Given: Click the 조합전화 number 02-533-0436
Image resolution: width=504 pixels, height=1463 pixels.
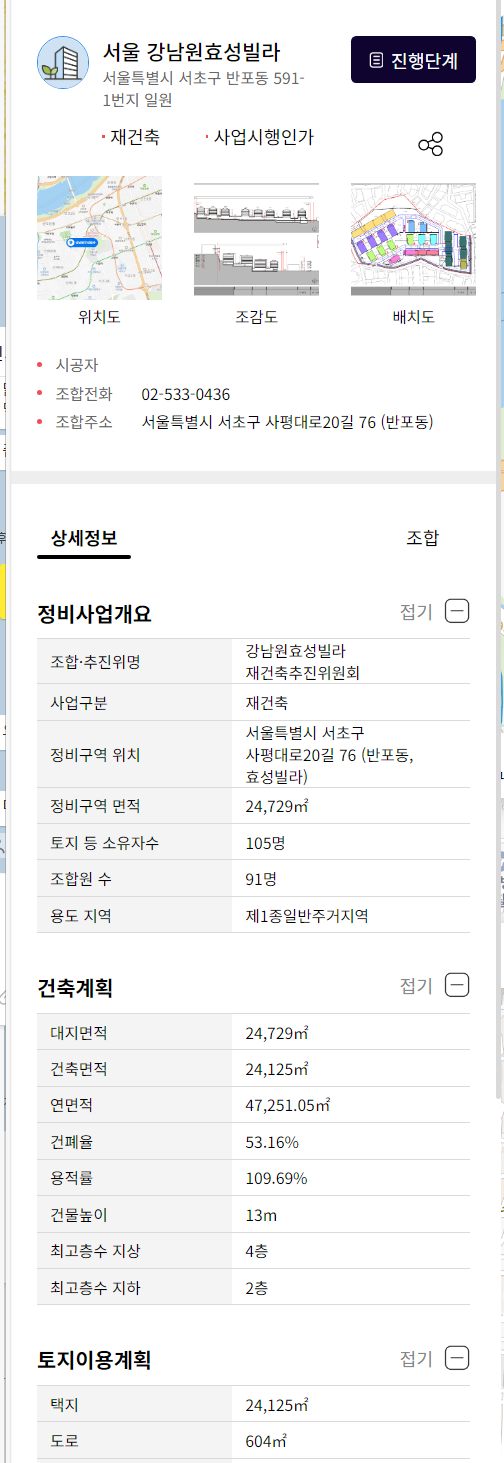Looking at the screenshot, I should coord(186,394).
